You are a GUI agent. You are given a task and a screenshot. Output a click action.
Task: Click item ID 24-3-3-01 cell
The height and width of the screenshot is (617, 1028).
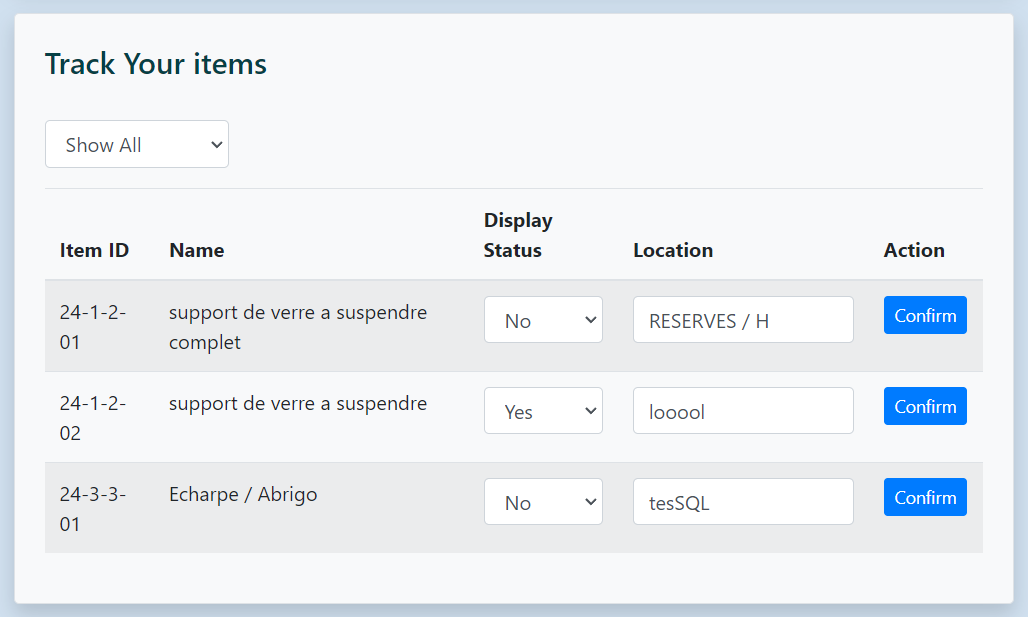[92, 509]
